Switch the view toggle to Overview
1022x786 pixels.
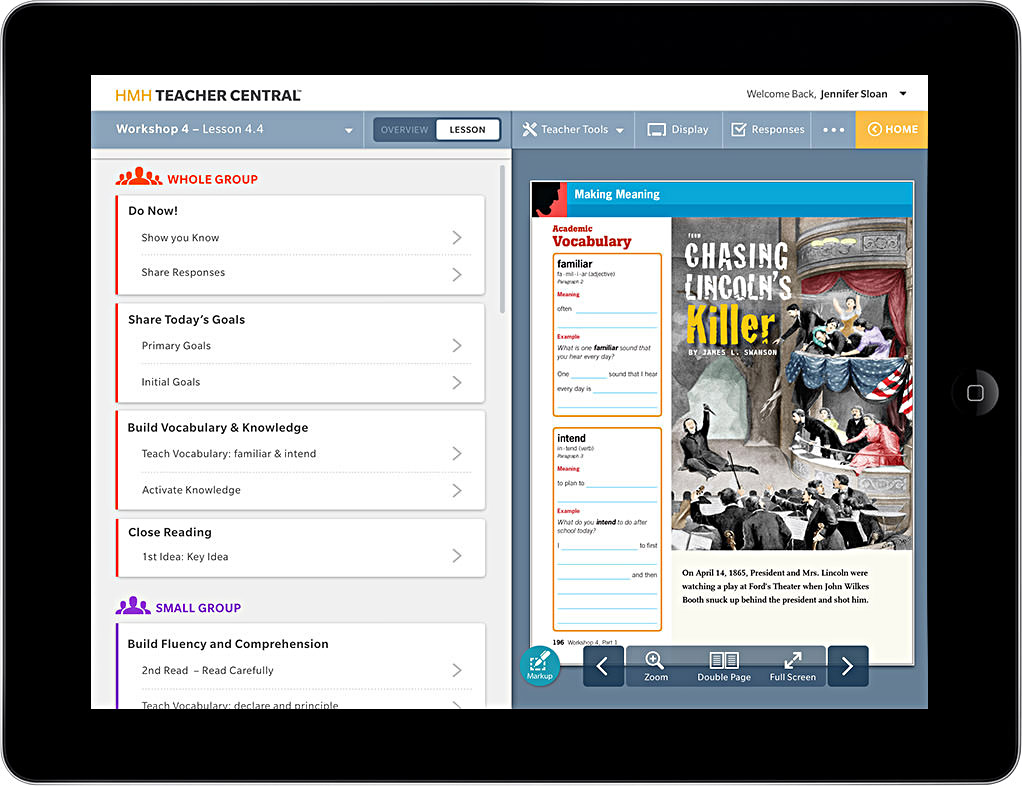405,130
